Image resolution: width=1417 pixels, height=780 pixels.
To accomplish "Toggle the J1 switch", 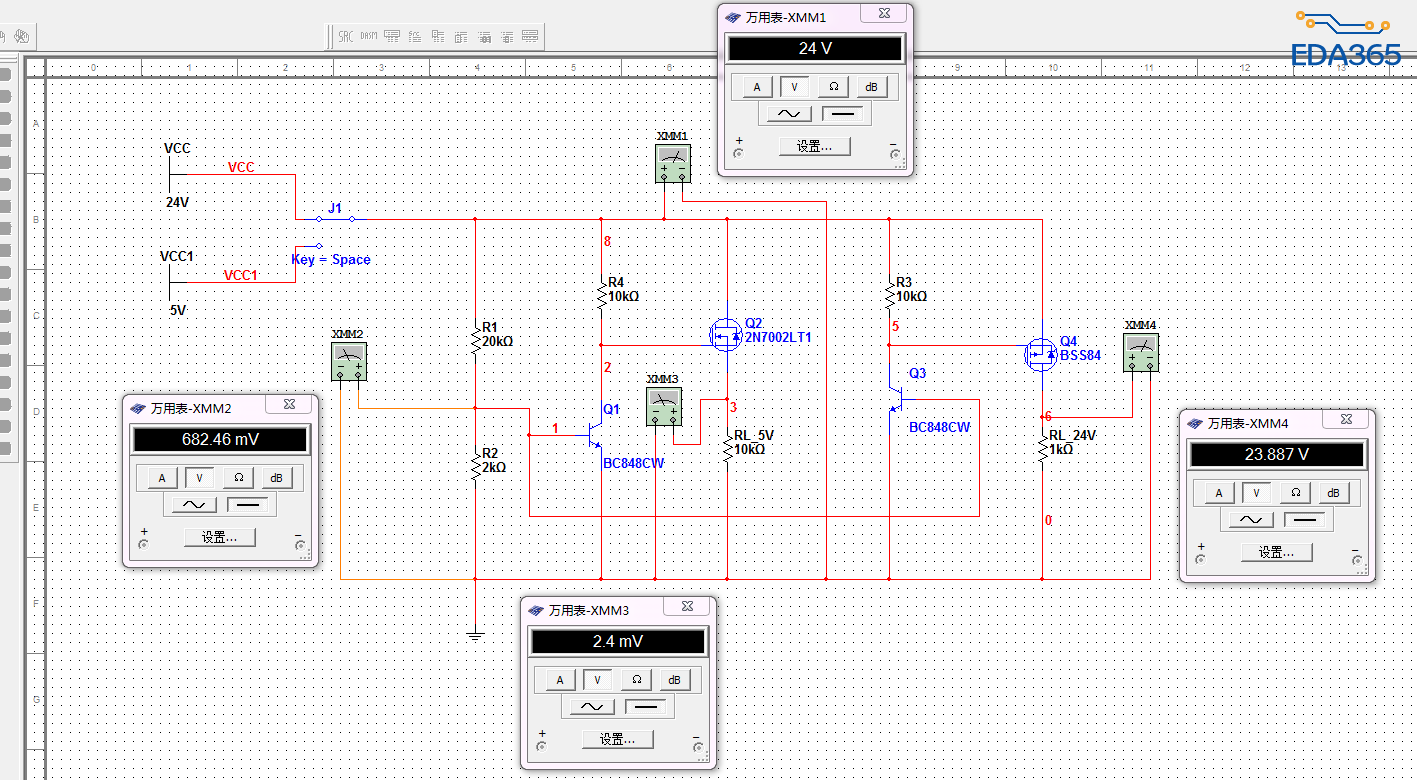I will [336, 217].
